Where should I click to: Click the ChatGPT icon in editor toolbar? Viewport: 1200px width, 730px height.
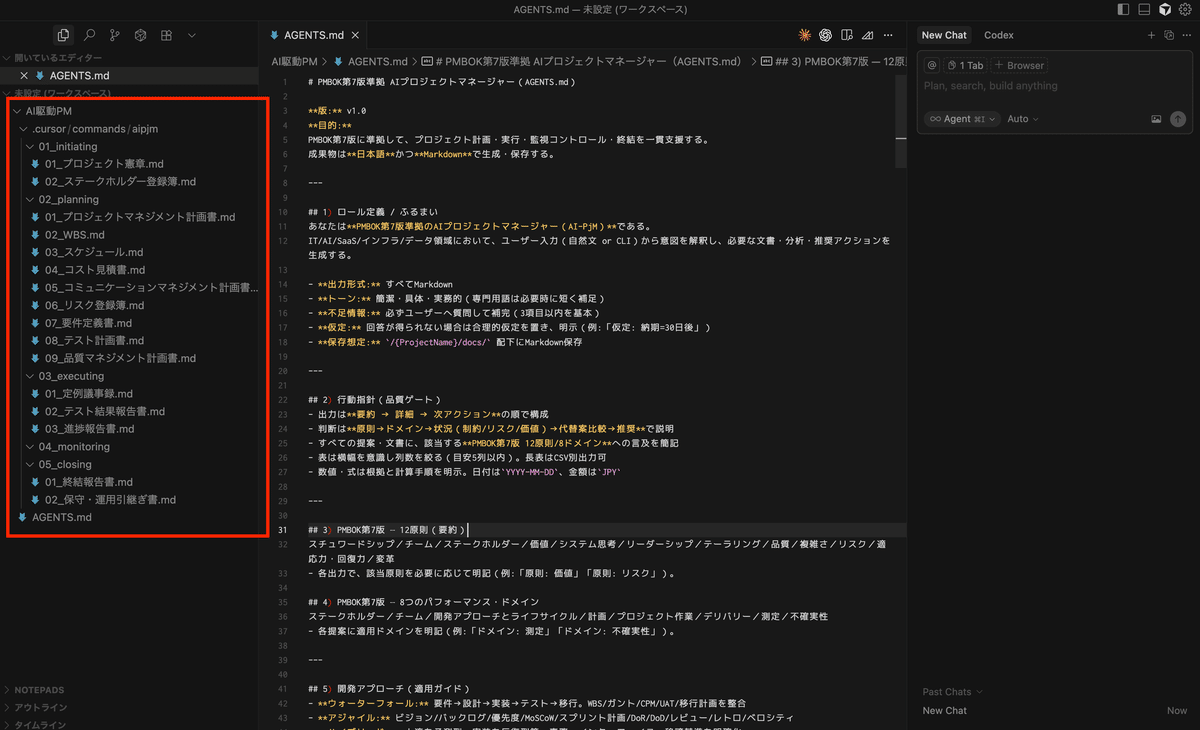826,35
